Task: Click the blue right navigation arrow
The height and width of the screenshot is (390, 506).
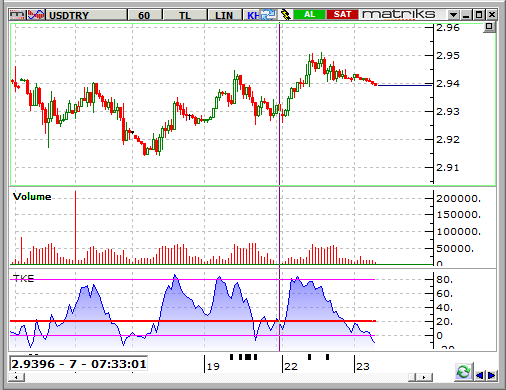Action: pyautogui.click(x=491, y=375)
